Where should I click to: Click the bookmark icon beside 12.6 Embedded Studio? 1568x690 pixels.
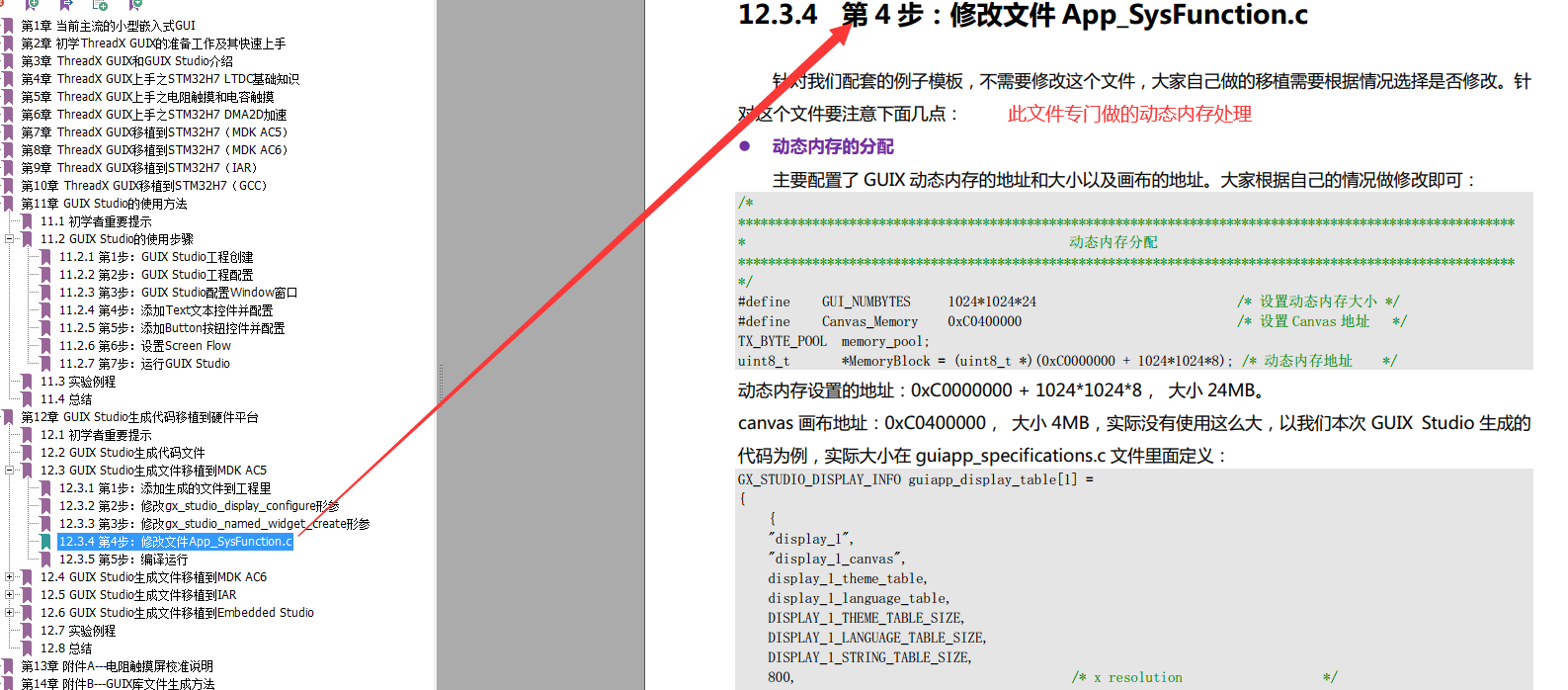(27, 613)
